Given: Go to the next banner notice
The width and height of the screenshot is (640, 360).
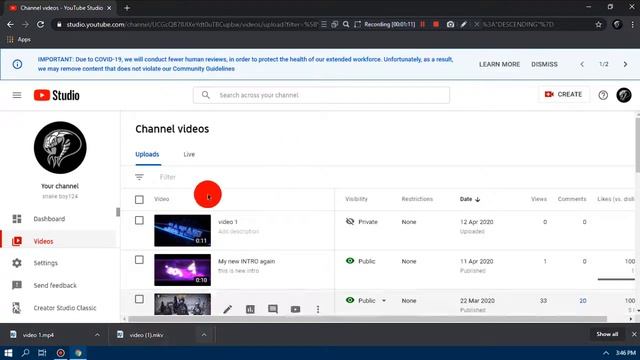Looking at the screenshot, I should (625, 64).
